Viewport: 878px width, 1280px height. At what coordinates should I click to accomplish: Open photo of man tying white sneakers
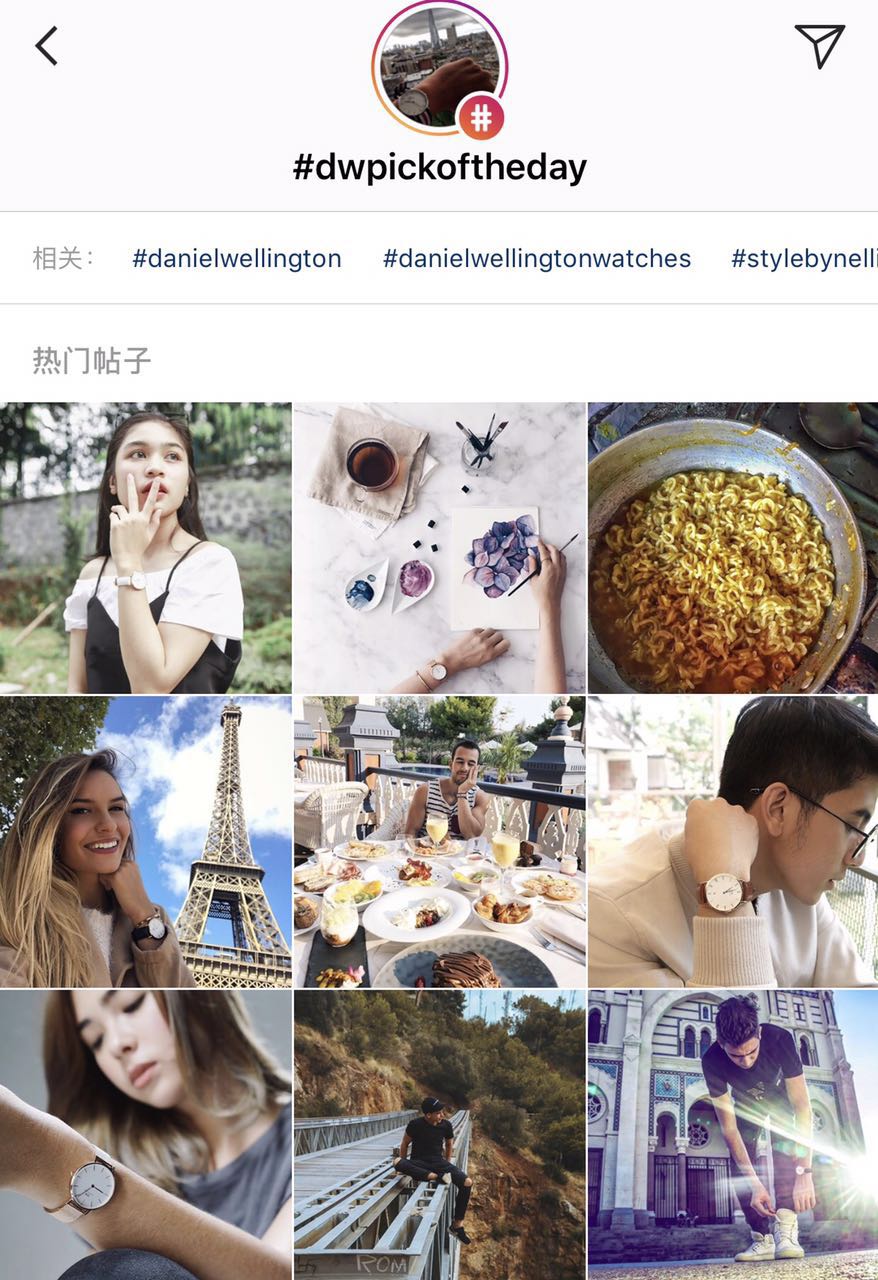(x=733, y=1135)
